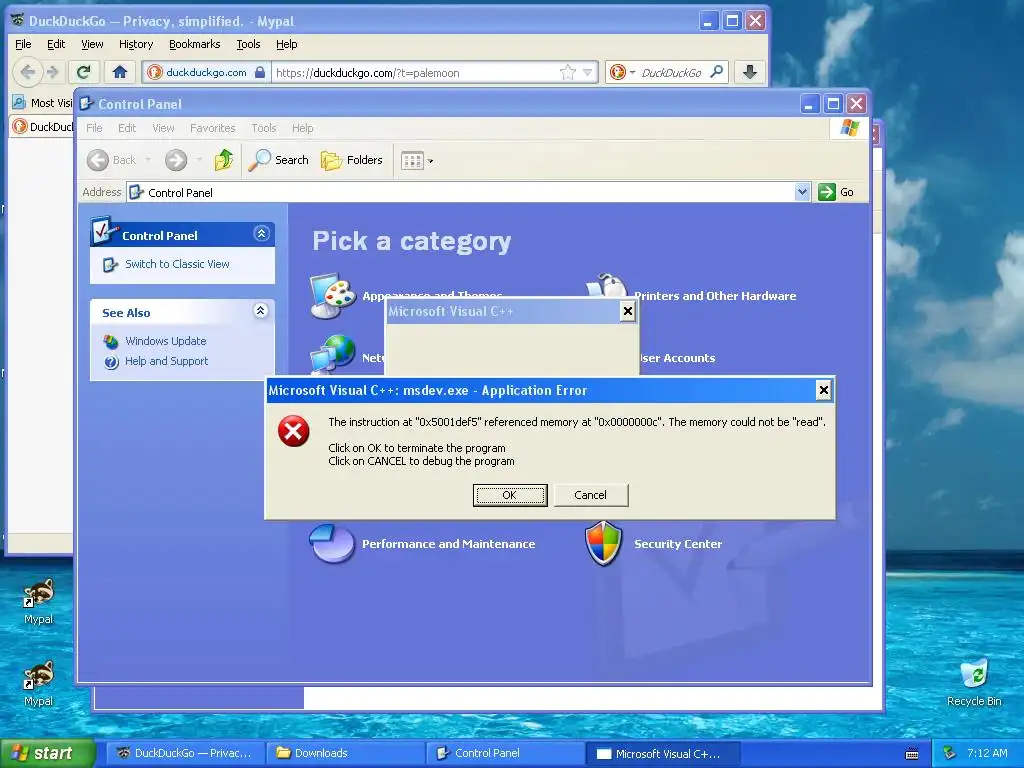Click the 7:12 AM taskbar clock
The width and height of the screenshot is (1024, 768).
coord(987,753)
